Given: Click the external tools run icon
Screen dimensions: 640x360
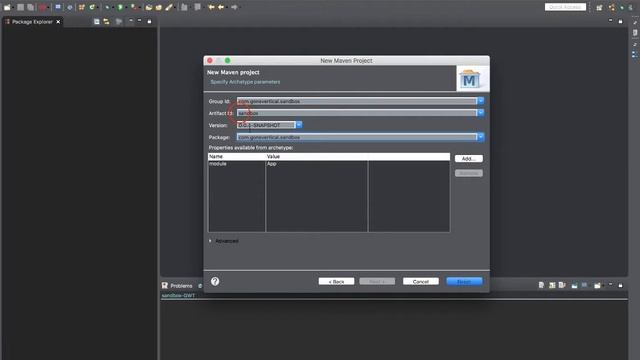Looking at the screenshot, I should (x=133, y=7).
